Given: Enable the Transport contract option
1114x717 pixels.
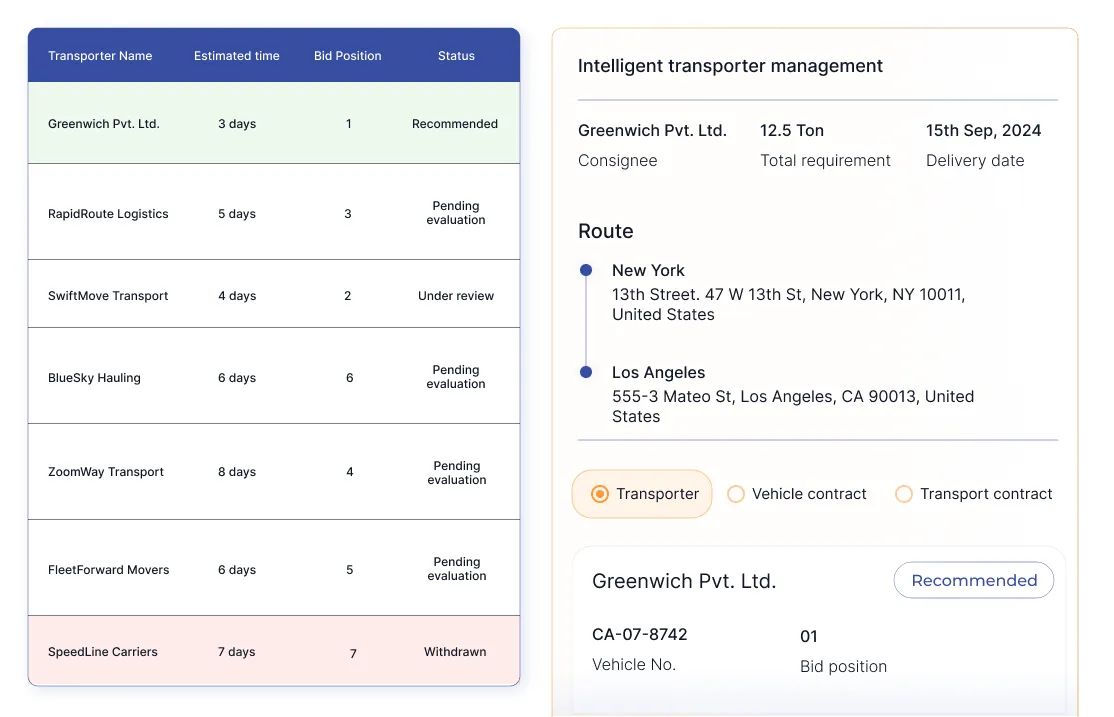Looking at the screenshot, I should coord(904,494).
